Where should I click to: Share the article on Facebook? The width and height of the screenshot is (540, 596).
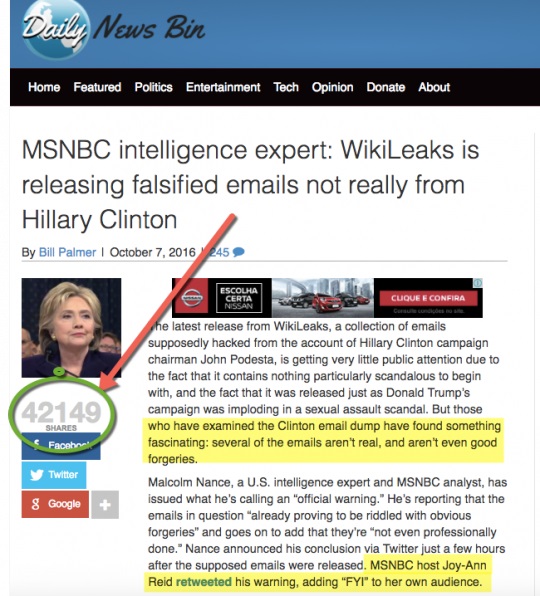click(61, 445)
